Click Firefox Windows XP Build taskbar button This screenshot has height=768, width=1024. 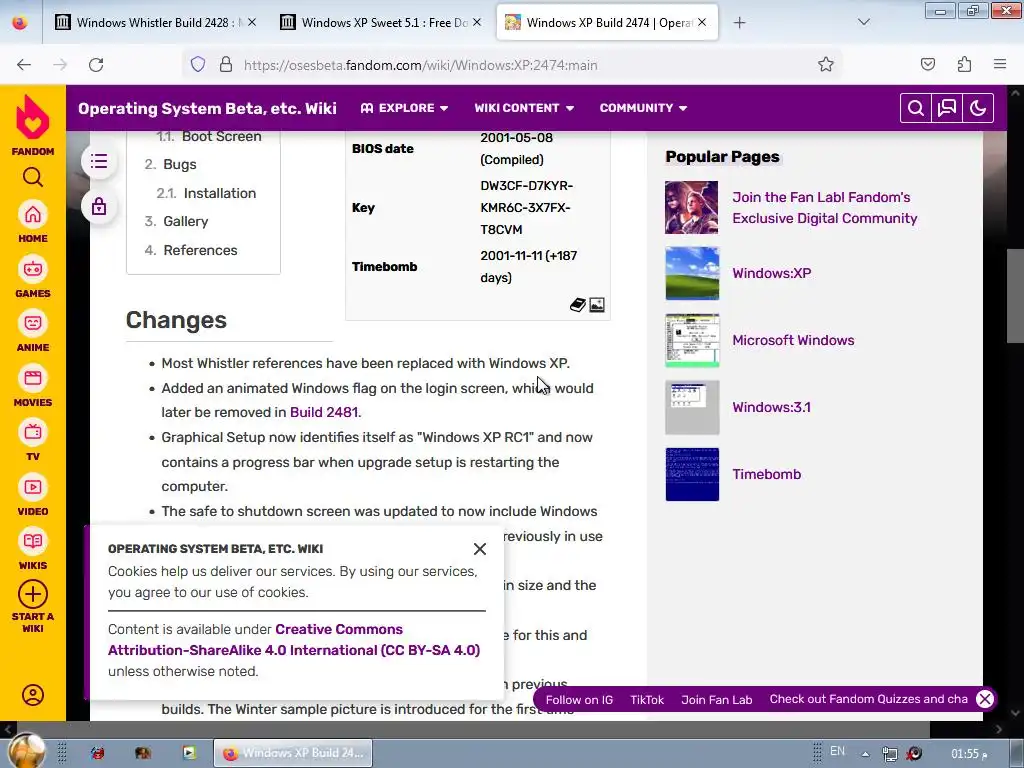tap(293, 753)
